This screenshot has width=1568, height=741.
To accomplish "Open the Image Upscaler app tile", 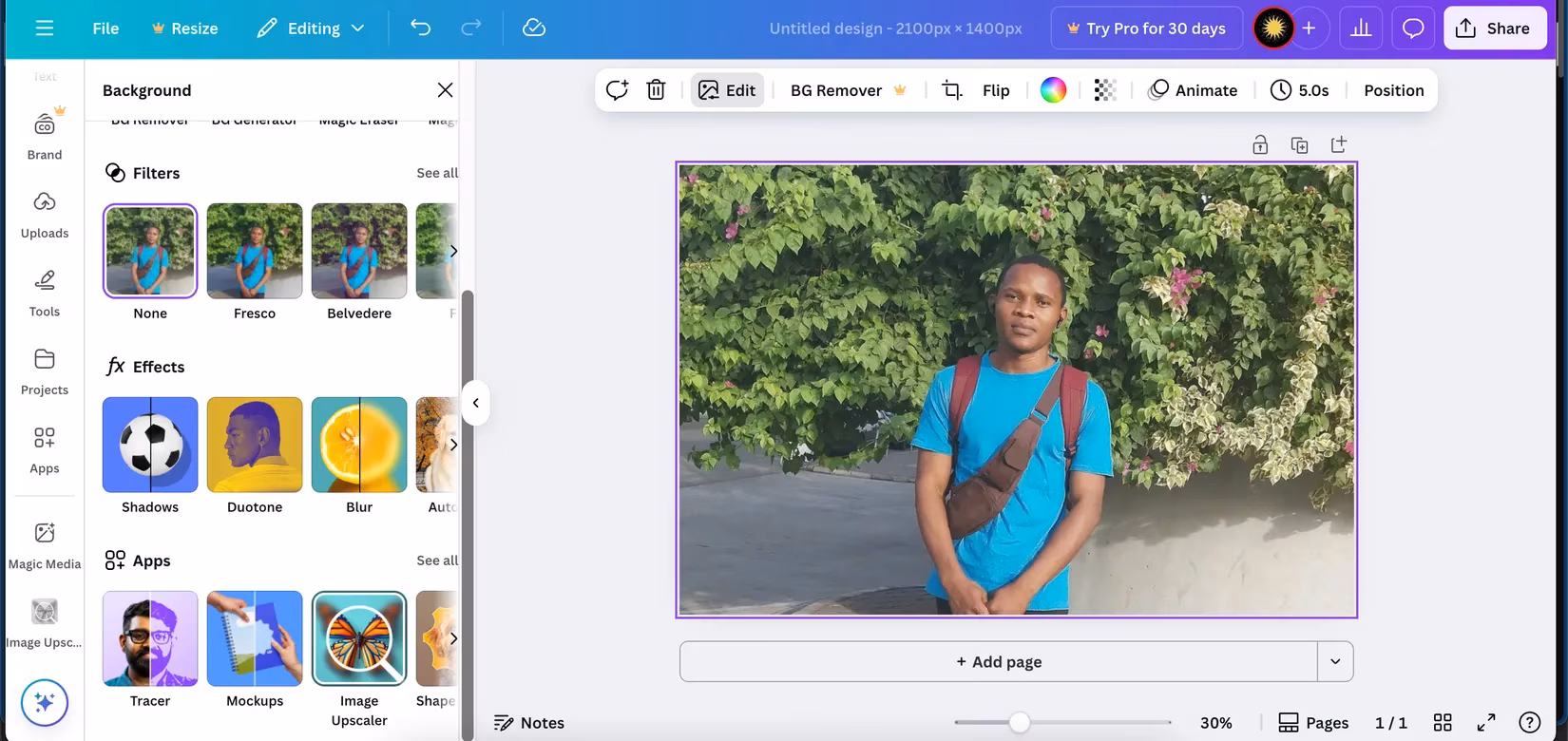I will 359,638.
